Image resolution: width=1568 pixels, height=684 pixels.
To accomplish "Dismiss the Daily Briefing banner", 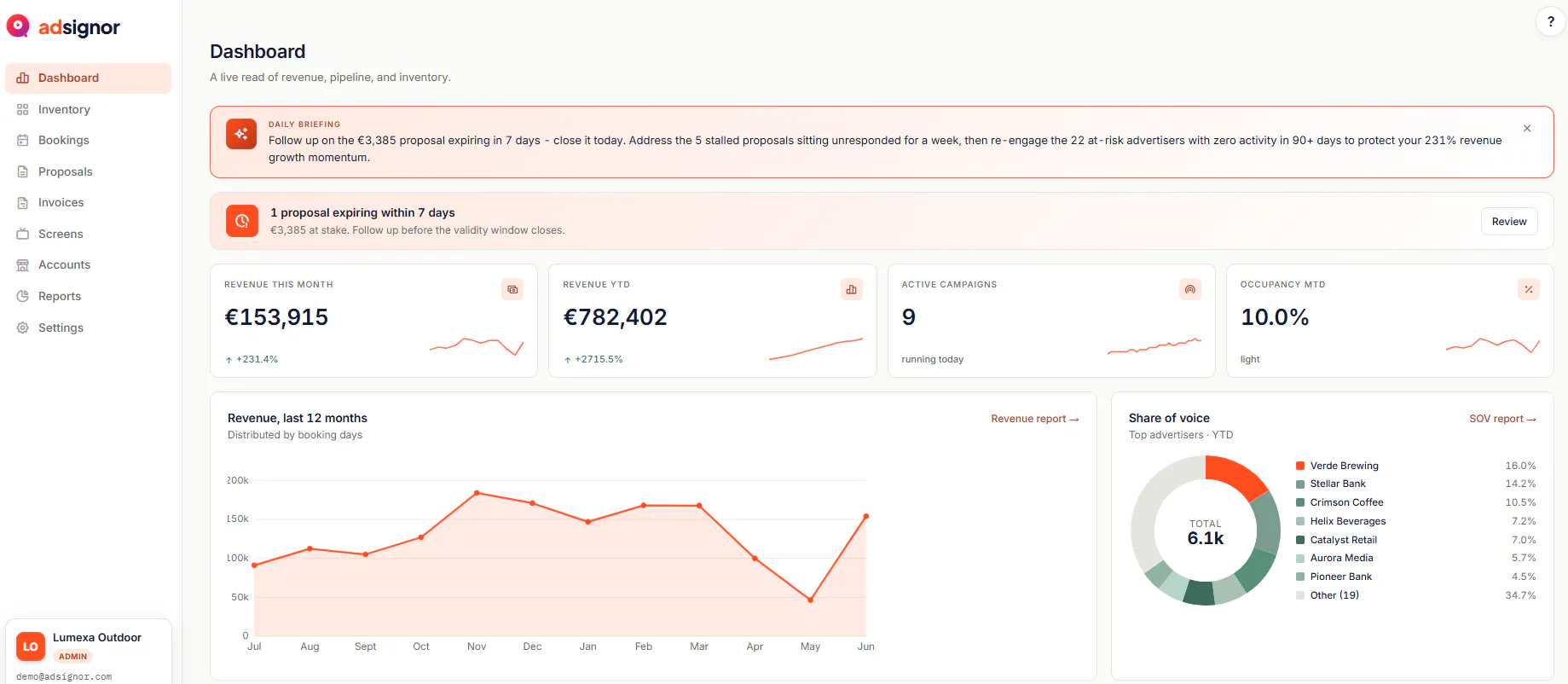I will point(1527,129).
